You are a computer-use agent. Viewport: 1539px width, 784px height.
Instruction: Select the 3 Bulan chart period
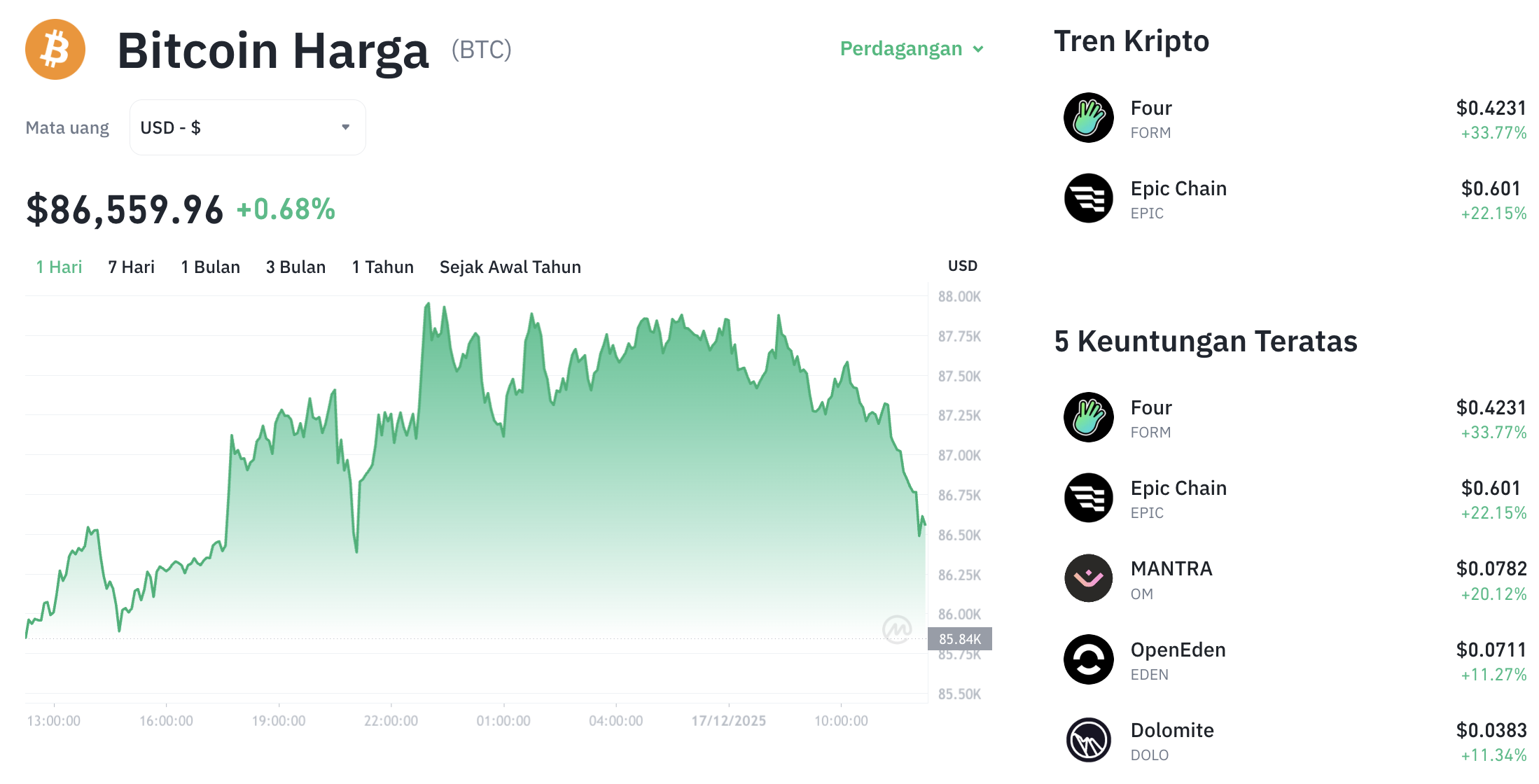(x=295, y=267)
